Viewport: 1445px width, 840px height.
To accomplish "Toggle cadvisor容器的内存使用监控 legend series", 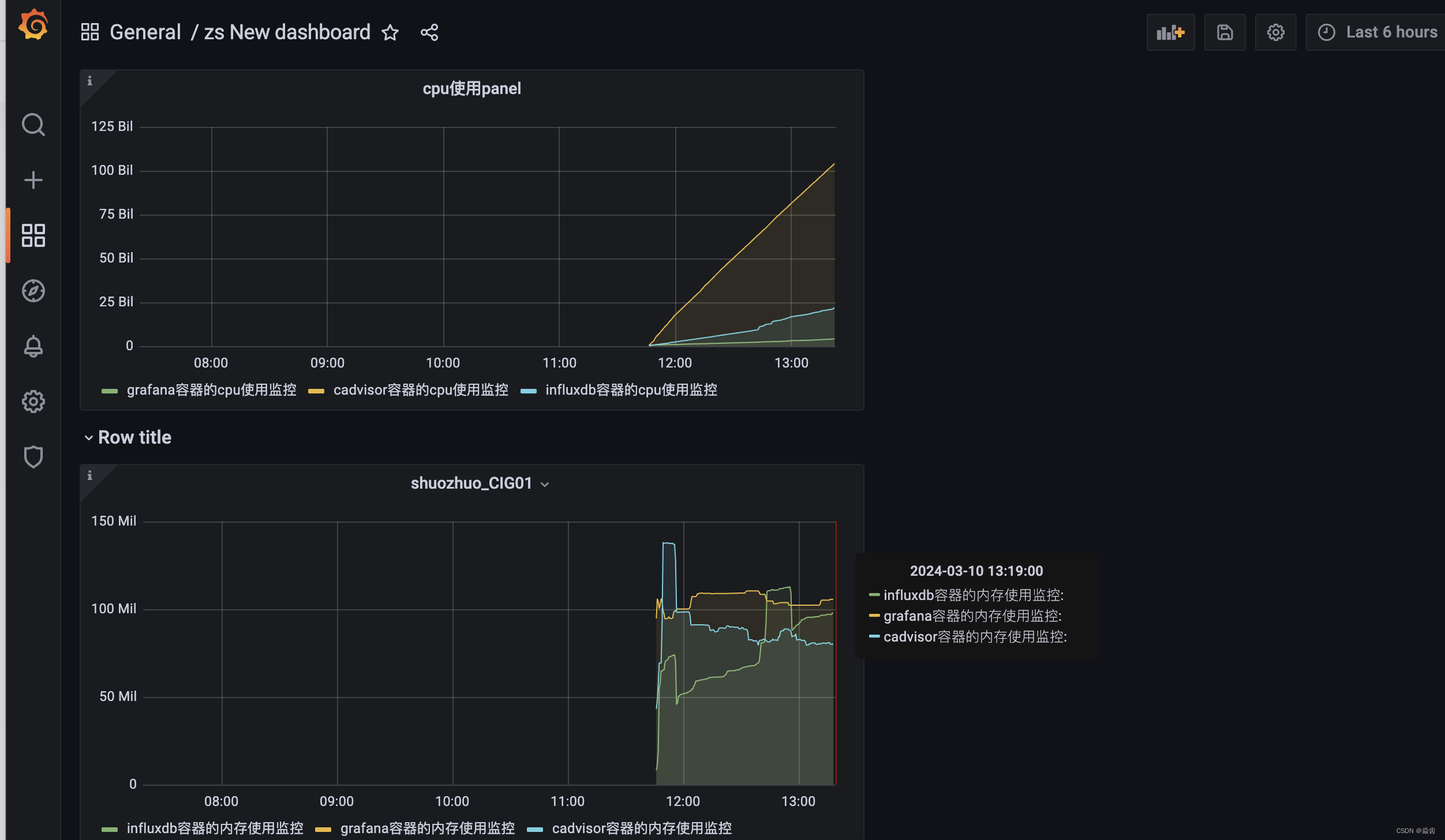I will 642,828.
